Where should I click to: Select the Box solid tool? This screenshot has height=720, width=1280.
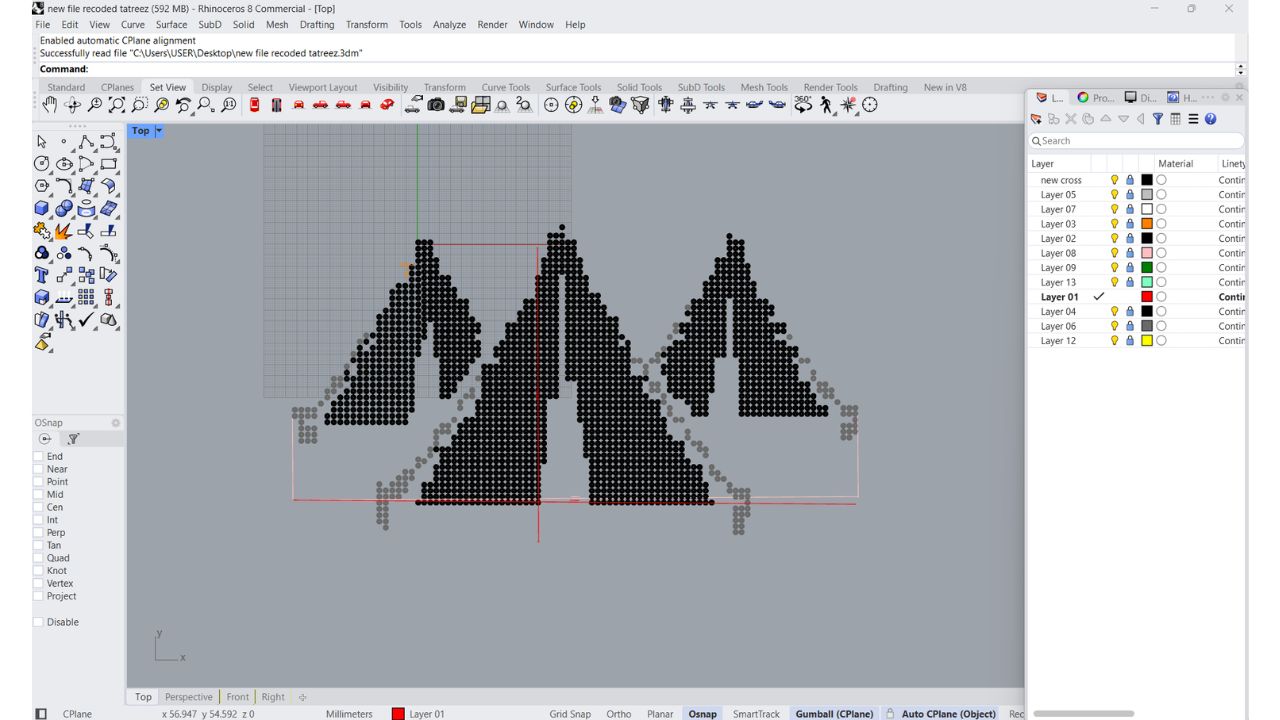[x=42, y=208]
